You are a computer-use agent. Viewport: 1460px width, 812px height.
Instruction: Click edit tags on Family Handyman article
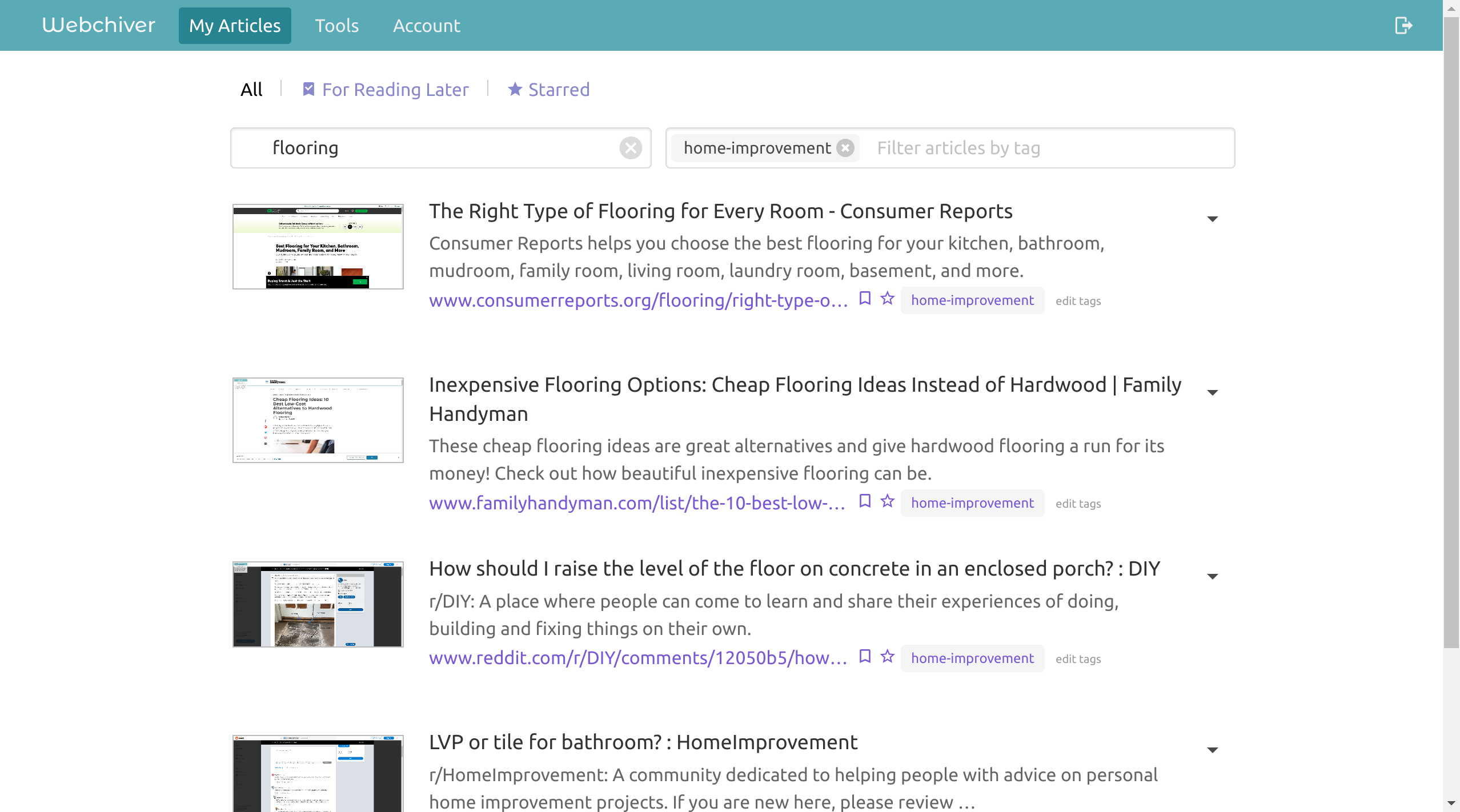[1078, 504]
